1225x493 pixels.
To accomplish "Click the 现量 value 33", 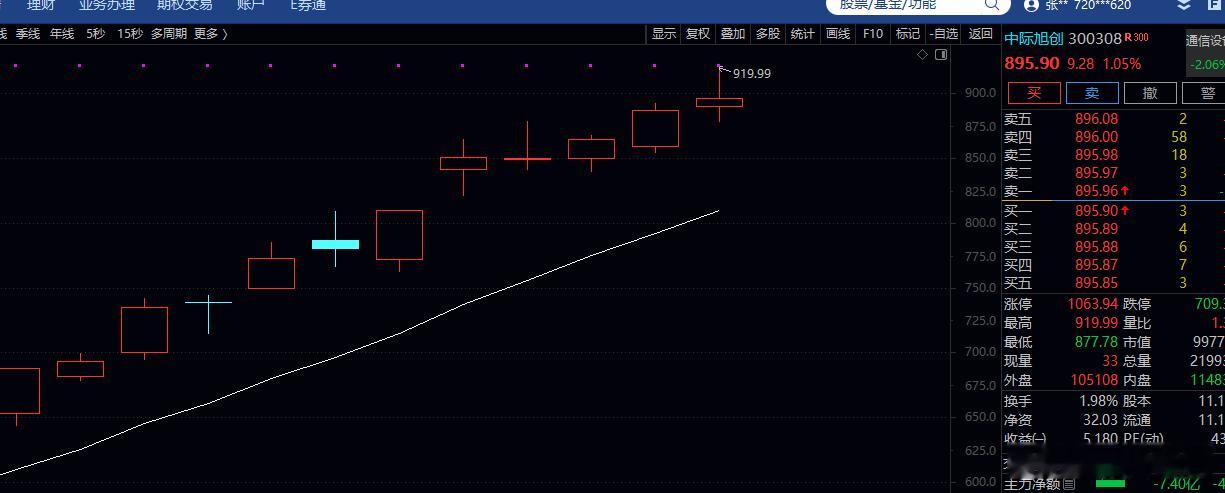I will [1110, 361].
